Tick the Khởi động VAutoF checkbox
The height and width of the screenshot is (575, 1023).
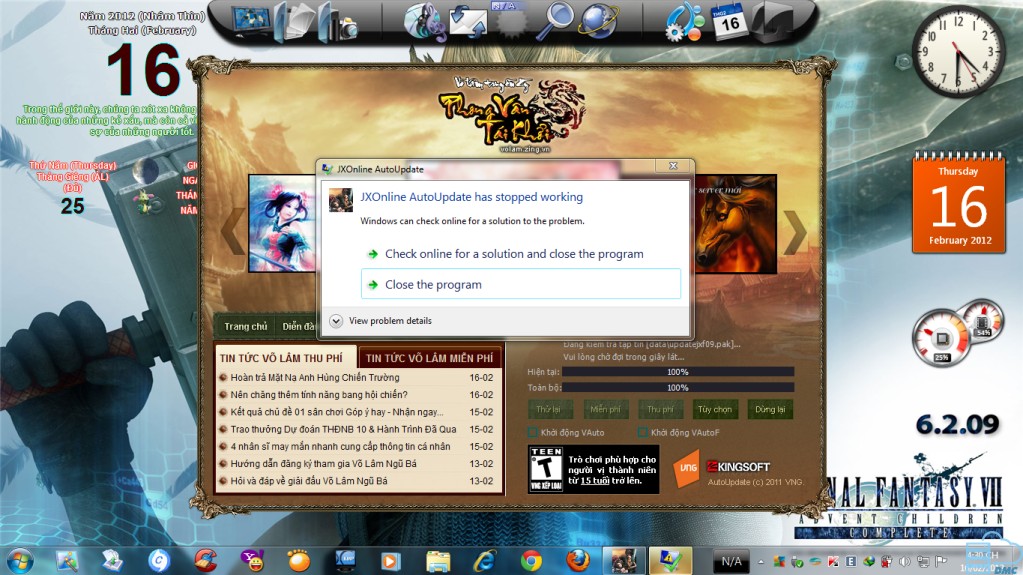[642, 432]
